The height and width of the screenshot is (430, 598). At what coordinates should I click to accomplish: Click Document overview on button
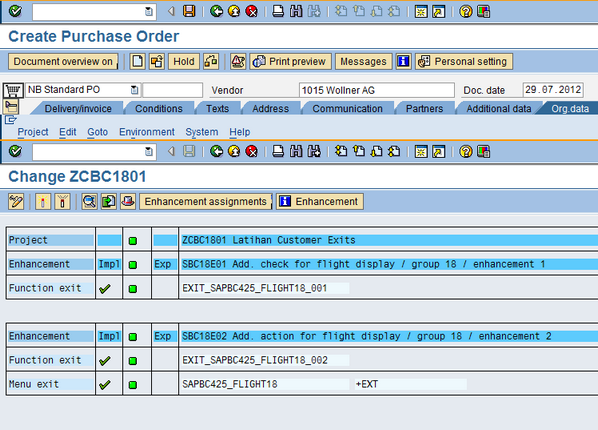coord(63,61)
